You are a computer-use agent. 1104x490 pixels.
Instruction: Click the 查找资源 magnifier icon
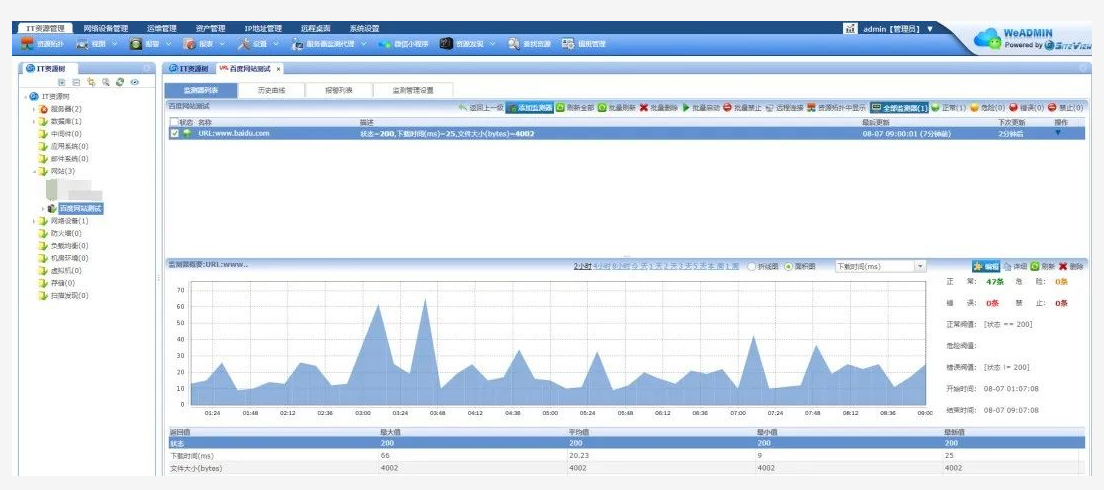514,44
